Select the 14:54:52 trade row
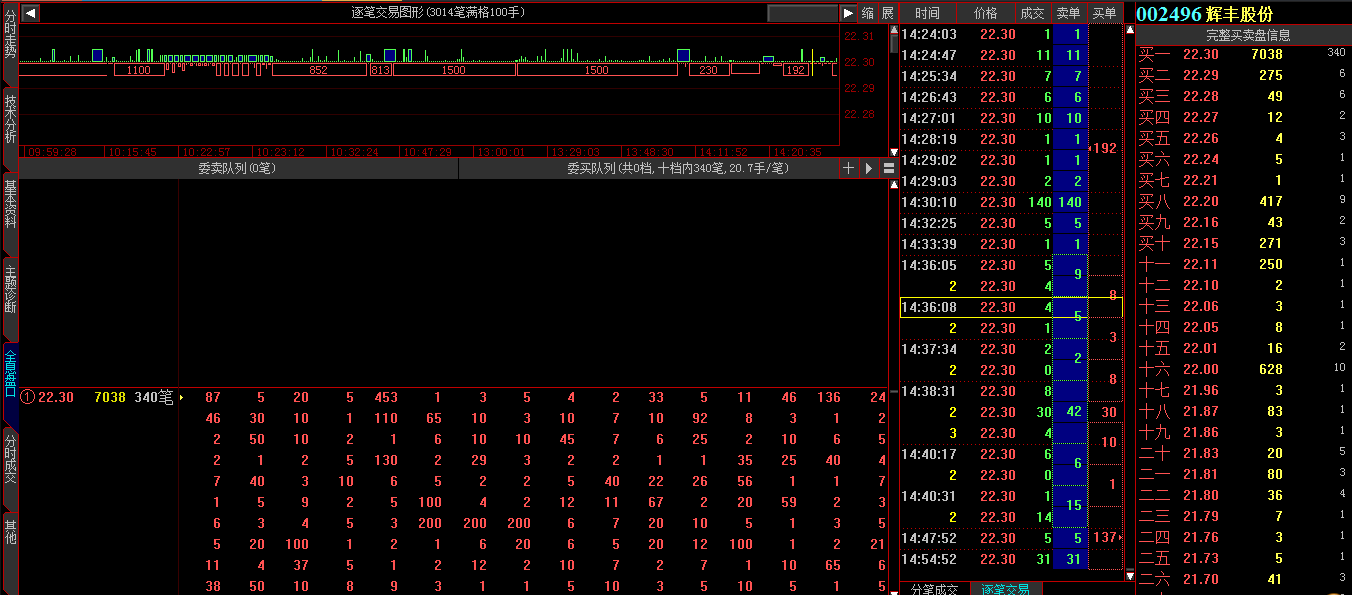The width and height of the screenshot is (1352, 595). click(1011, 559)
